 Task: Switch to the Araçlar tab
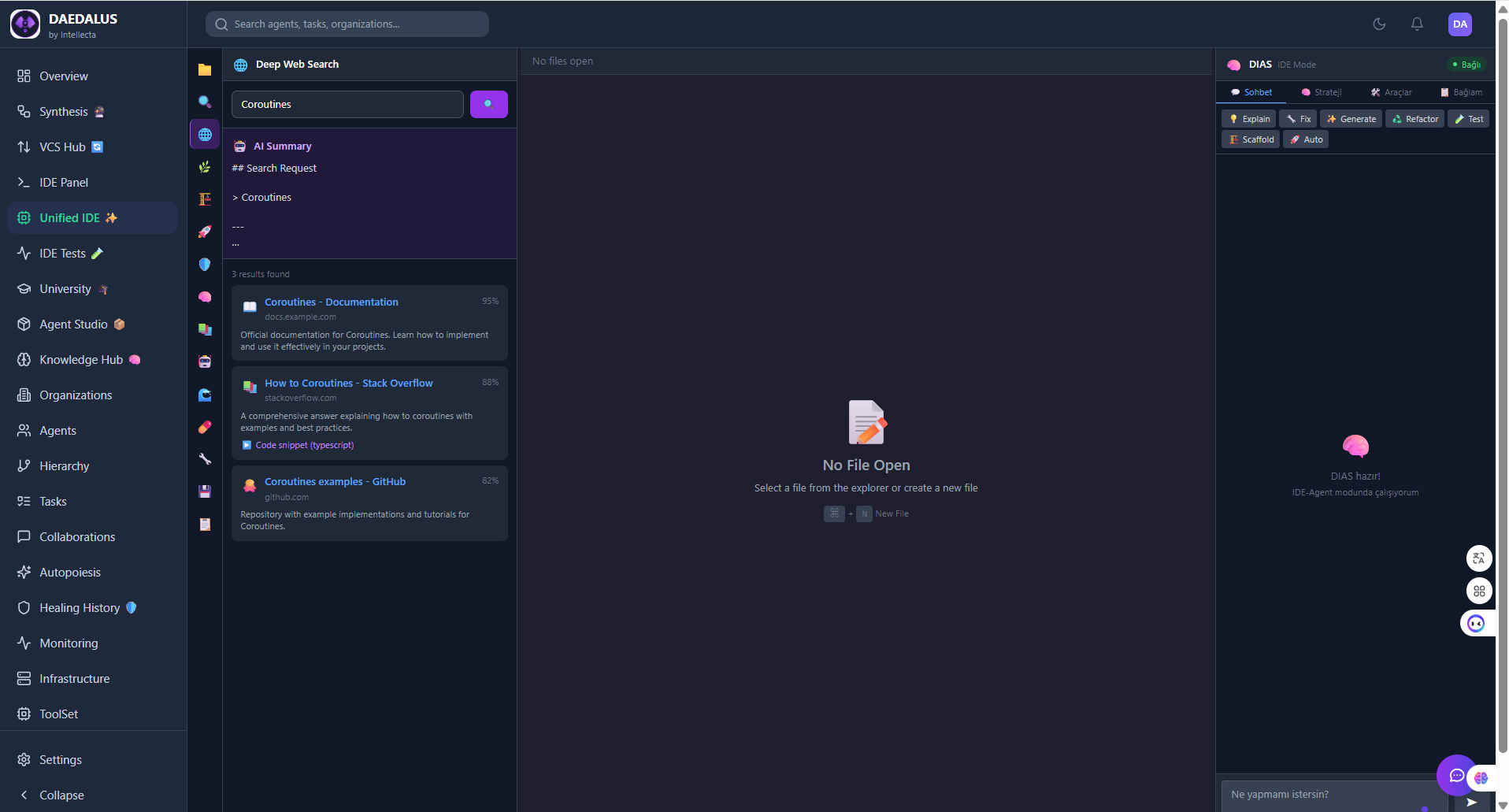click(x=1392, y=92)
